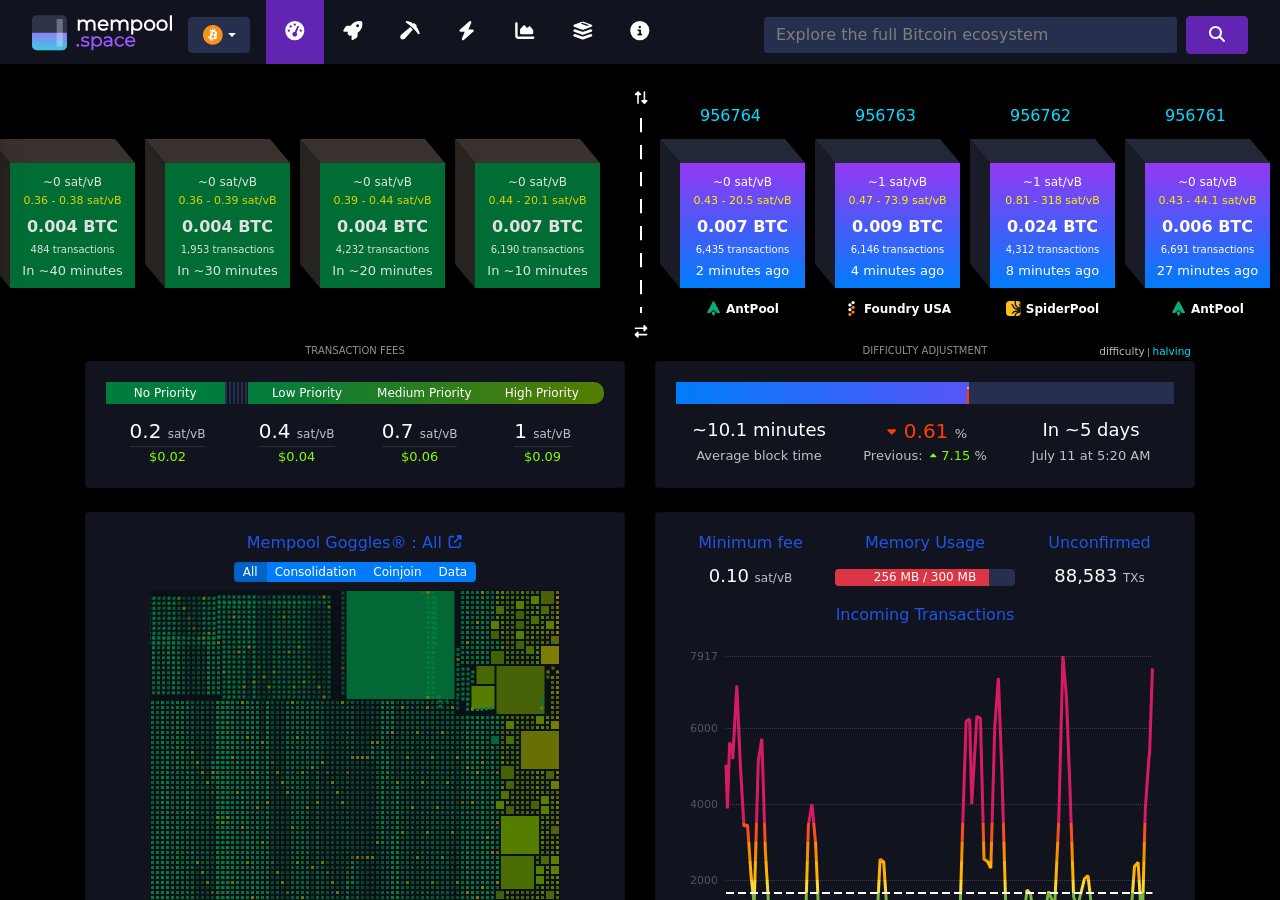Image resolution: width=1280 pixels, height=900 pixels.
Task: Click the Incoming Transactions chart title
Action: coord(925,614)
